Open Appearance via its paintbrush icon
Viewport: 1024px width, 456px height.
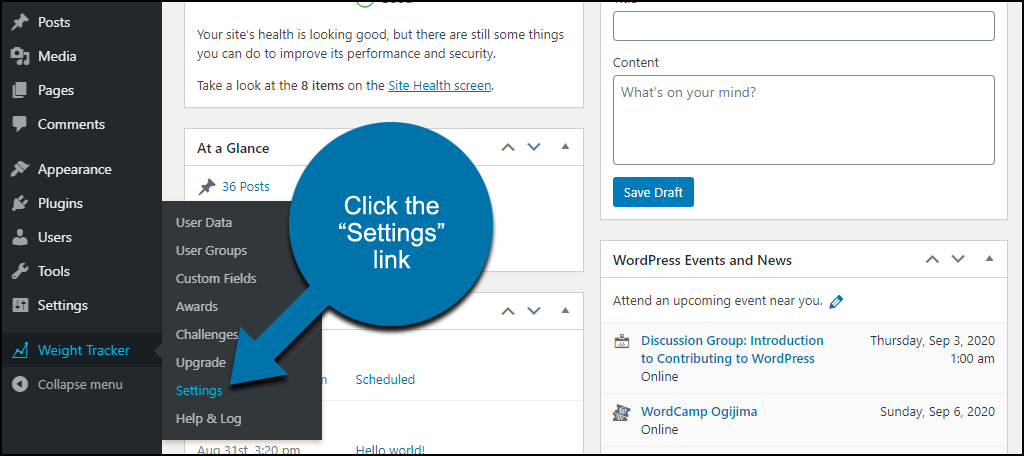pos(20,169)
